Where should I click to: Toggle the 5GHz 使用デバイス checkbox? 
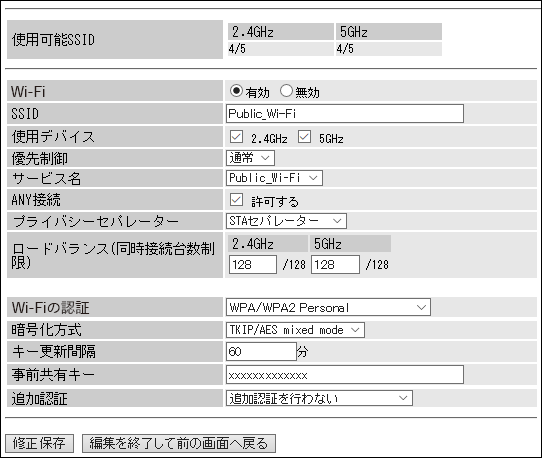click(x=304, y=137)
